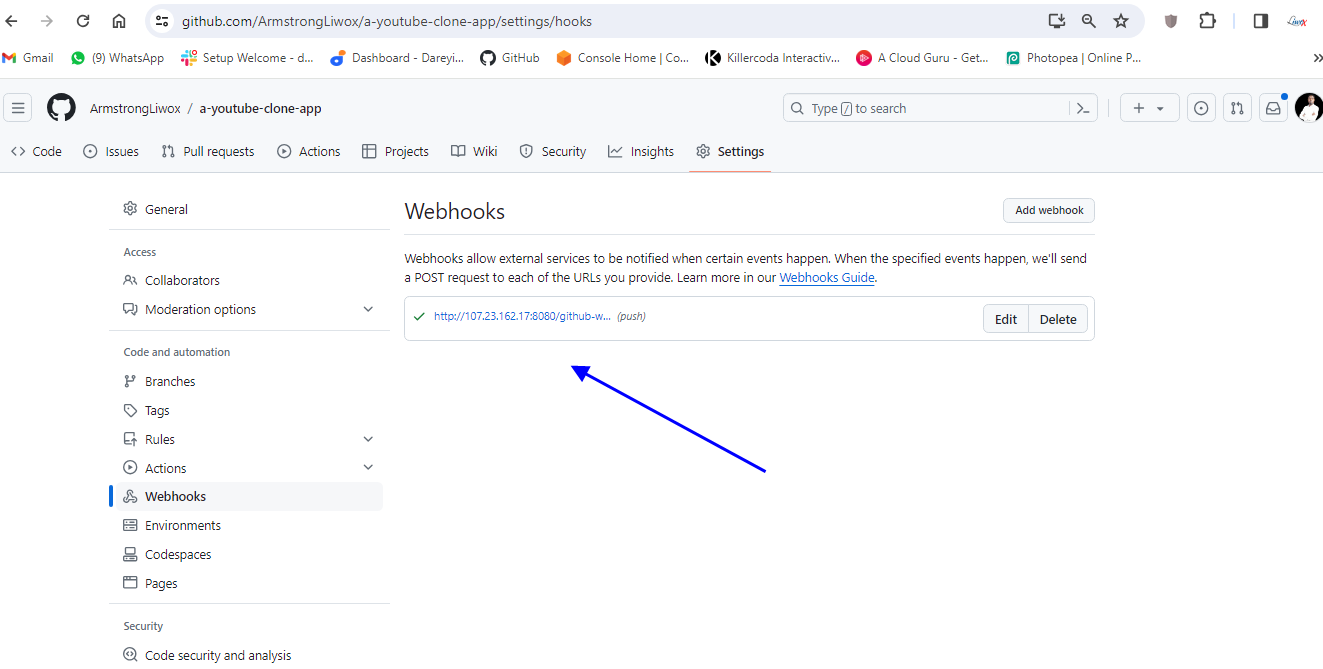This screenshot has height=669, width=1323.
Task: Open the create new plus dropdown
Action: 1149,108
